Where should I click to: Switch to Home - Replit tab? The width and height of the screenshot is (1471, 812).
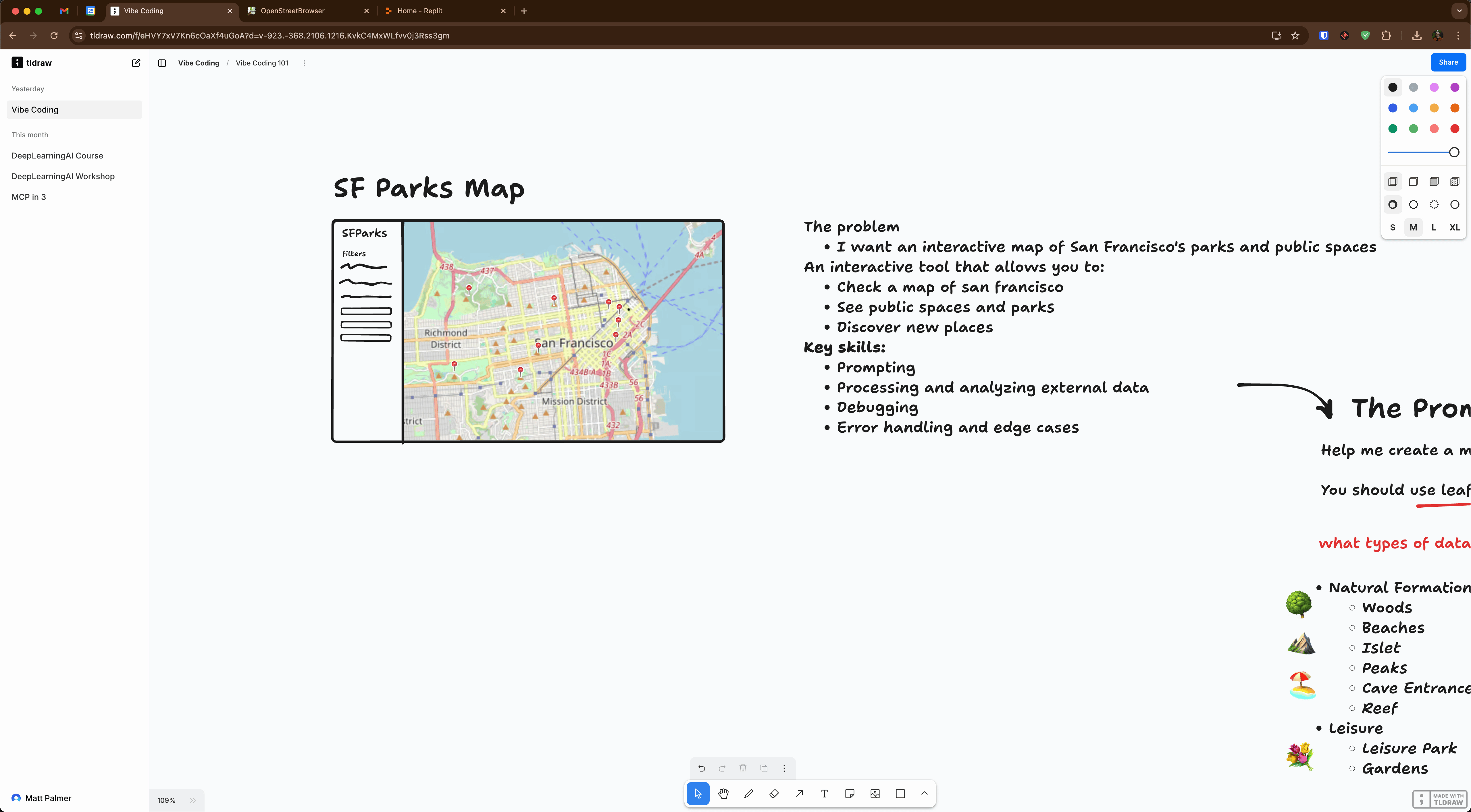coord(420,11)
